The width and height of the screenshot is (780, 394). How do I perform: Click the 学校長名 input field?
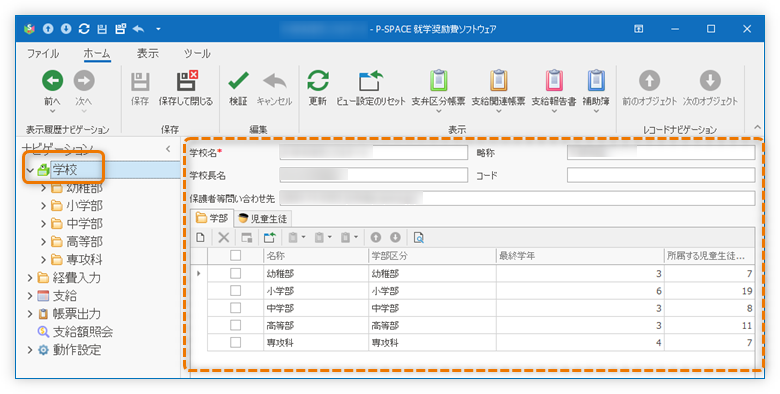pos(374,175)
